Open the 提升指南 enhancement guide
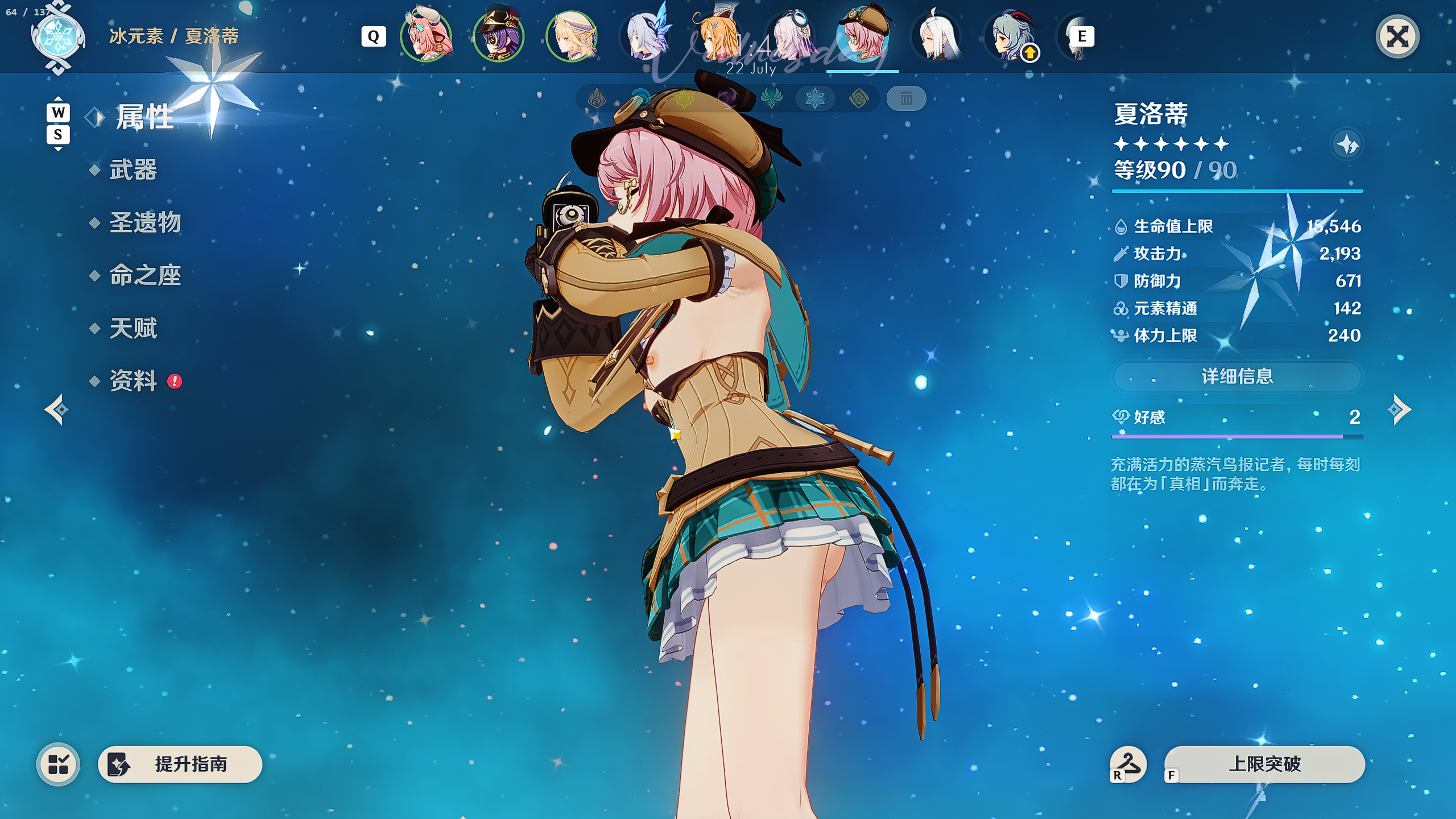 [x=180, y=764]
